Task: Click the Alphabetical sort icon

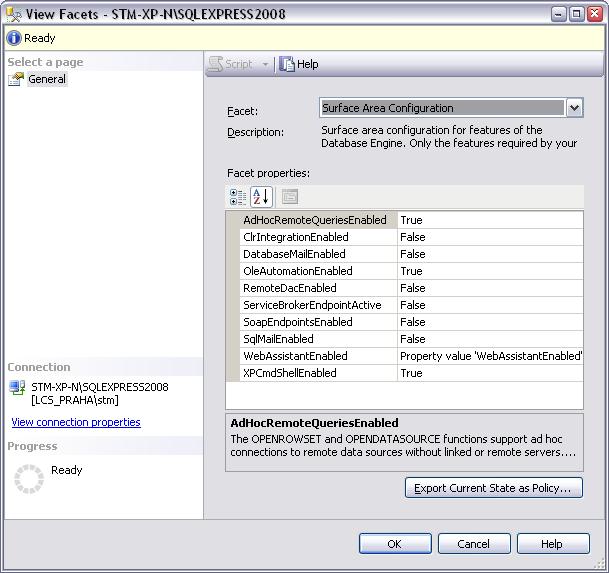Action: 261,197
